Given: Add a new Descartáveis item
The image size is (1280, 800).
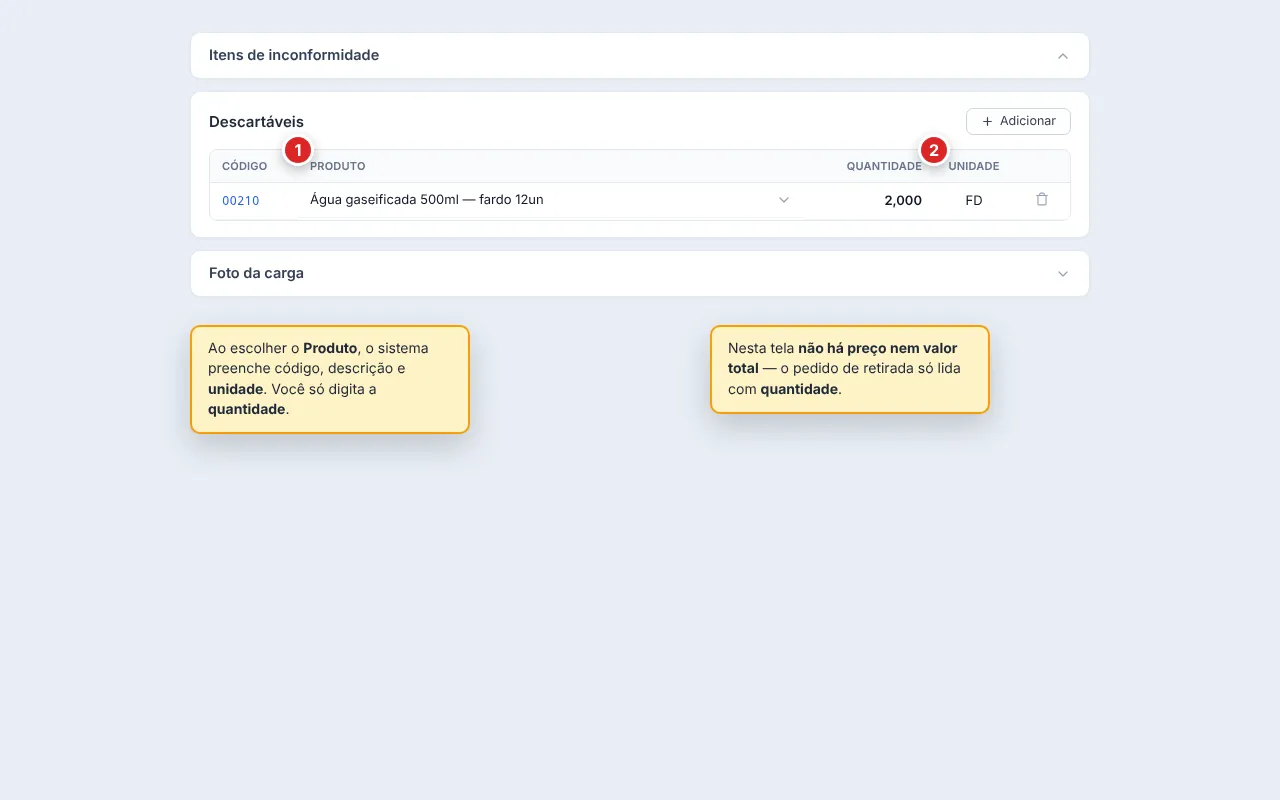Looking at the screenshot, I should pyautogui.click(x=1018, y=121).
